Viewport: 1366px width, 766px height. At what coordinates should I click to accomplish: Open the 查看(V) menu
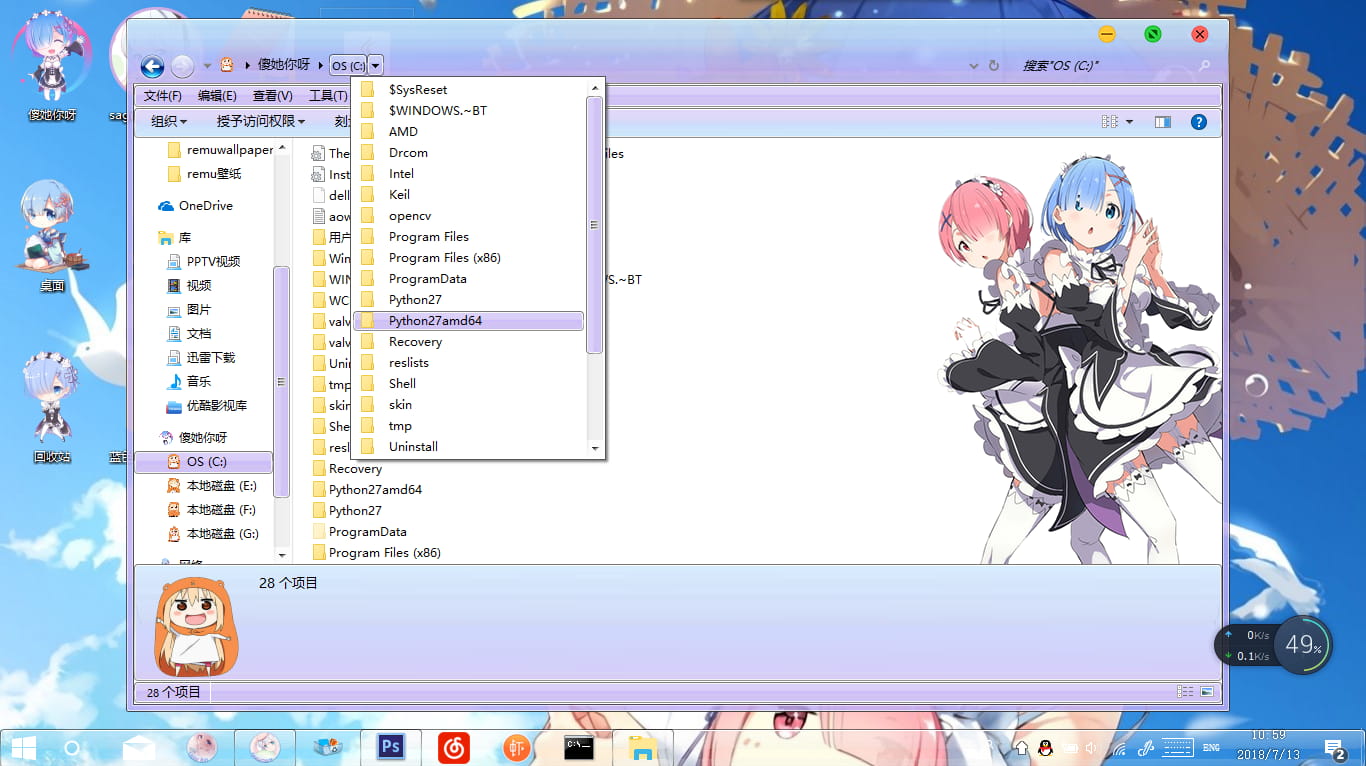tap(272, 96)
